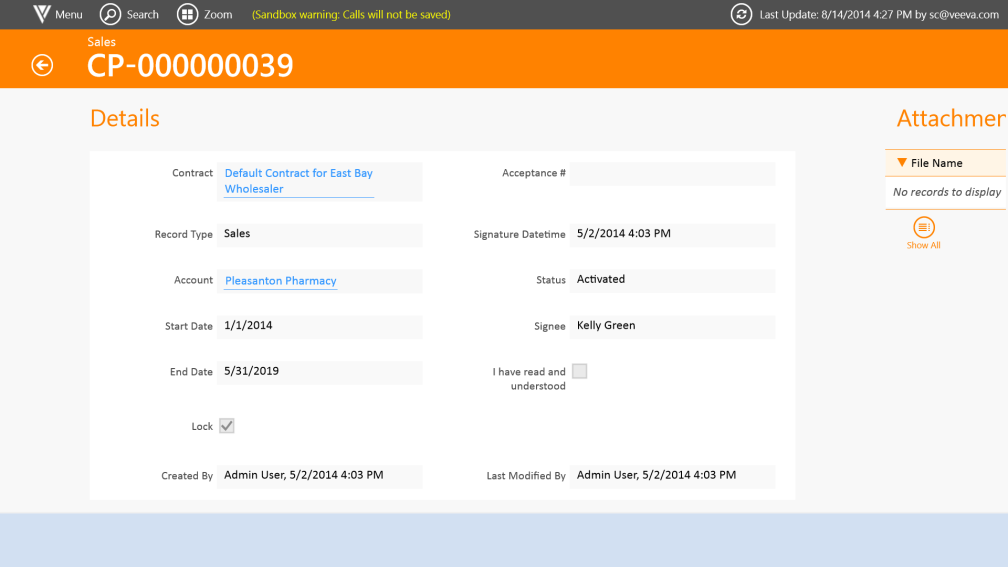
Task: Check the 'I have read and understood' box
Action: click(x=580, y=371)
